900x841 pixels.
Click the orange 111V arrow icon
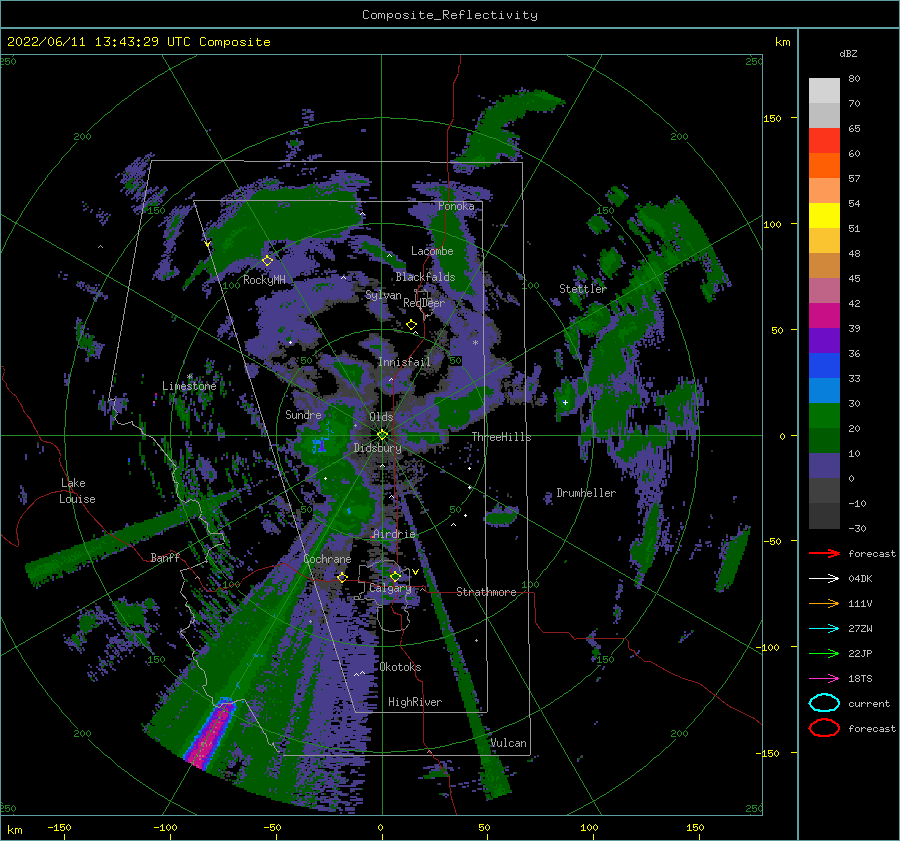tap(824, 603)
